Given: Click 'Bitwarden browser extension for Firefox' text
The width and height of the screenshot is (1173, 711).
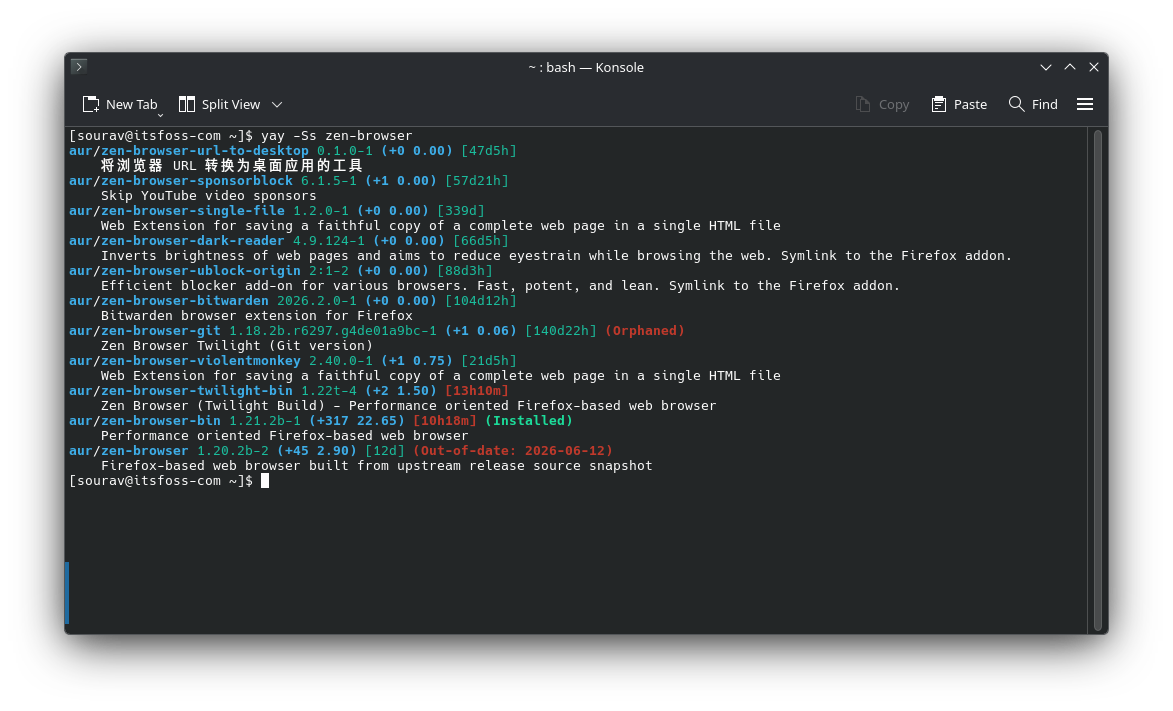Looking at the screenshot, I should coord(257,315).
